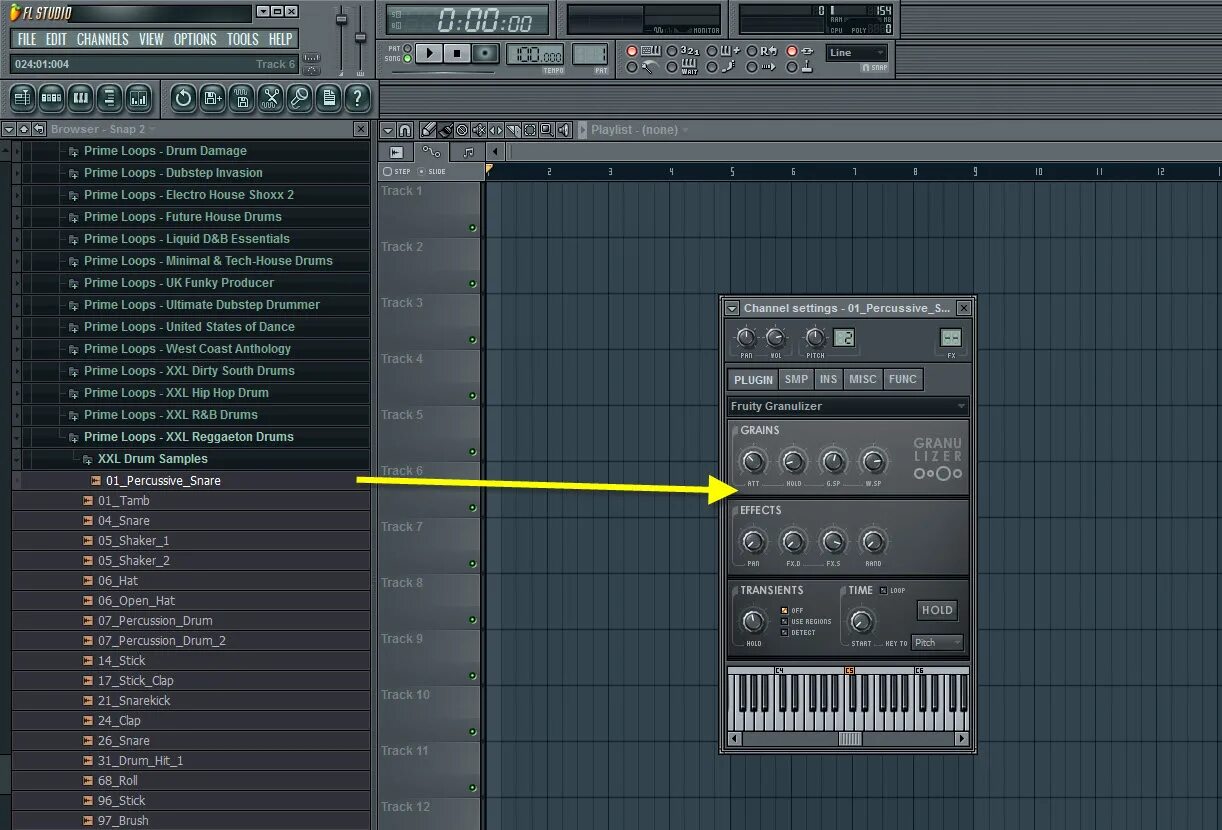Open the Mixer view toolbar icon
The image size is (1222, 830).
[138, 98]
